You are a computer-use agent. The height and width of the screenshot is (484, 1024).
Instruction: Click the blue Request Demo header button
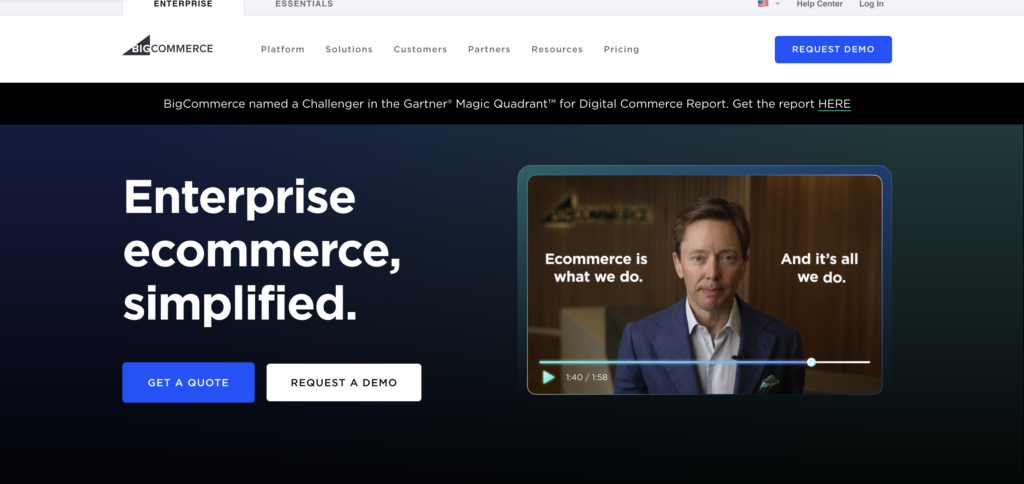point(833,50)
